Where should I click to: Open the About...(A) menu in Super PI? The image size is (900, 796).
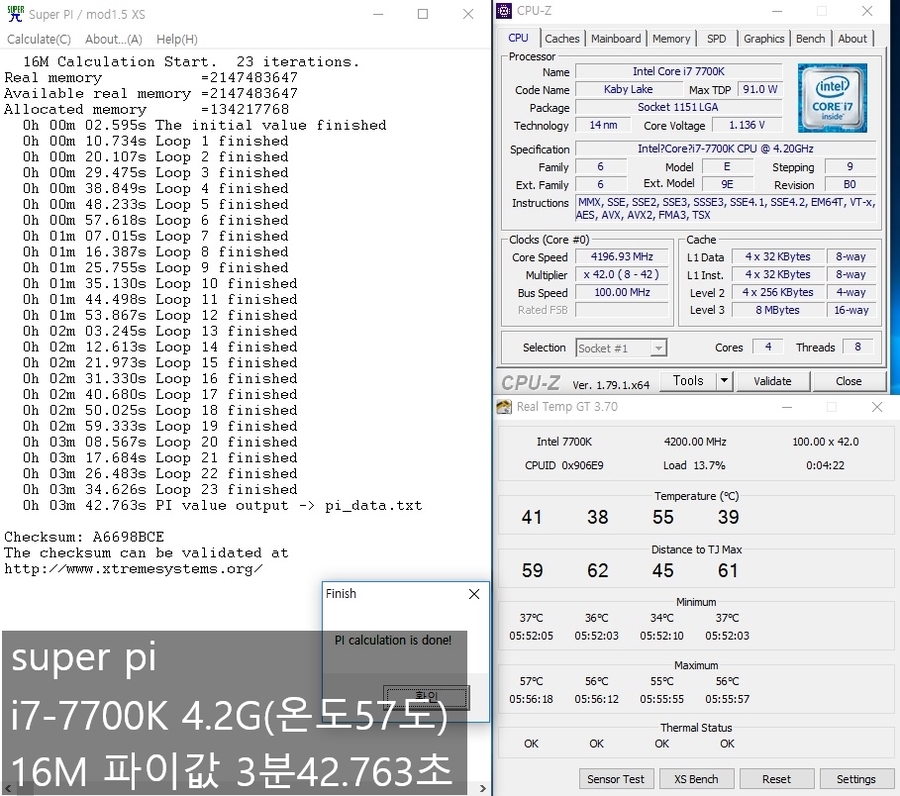[114, 39]
